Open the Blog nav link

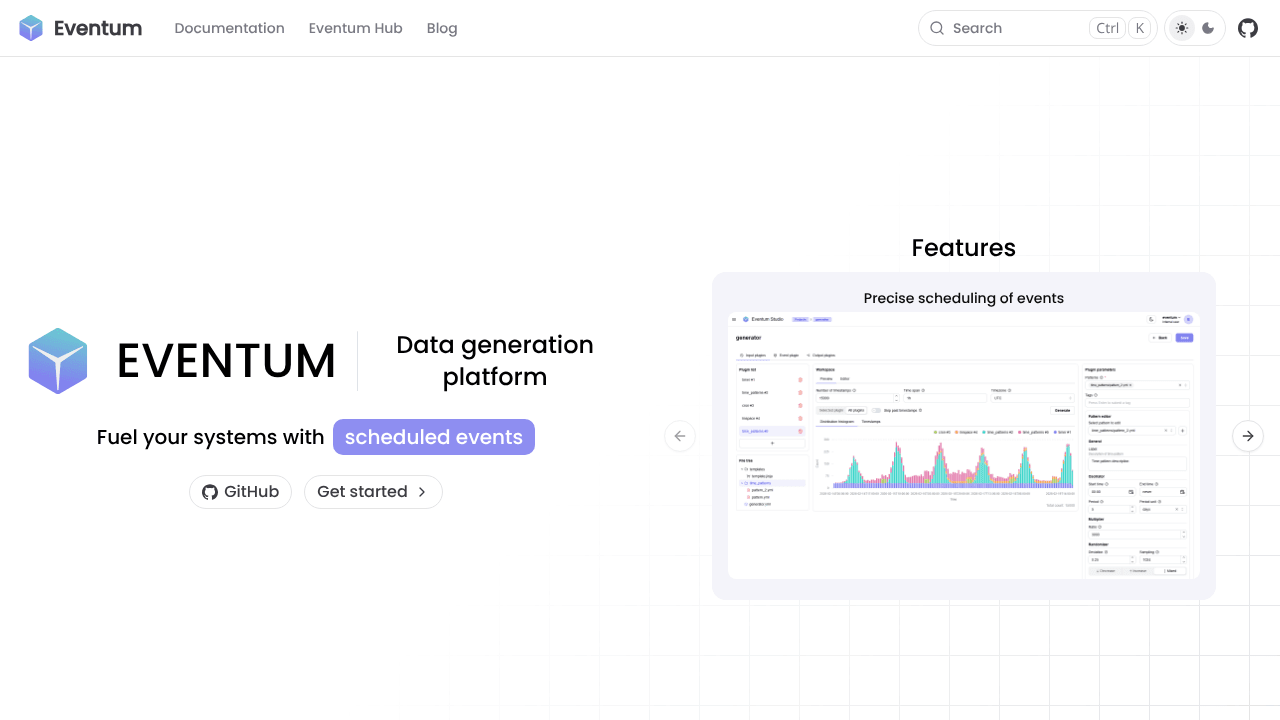[x=442, y=28]
